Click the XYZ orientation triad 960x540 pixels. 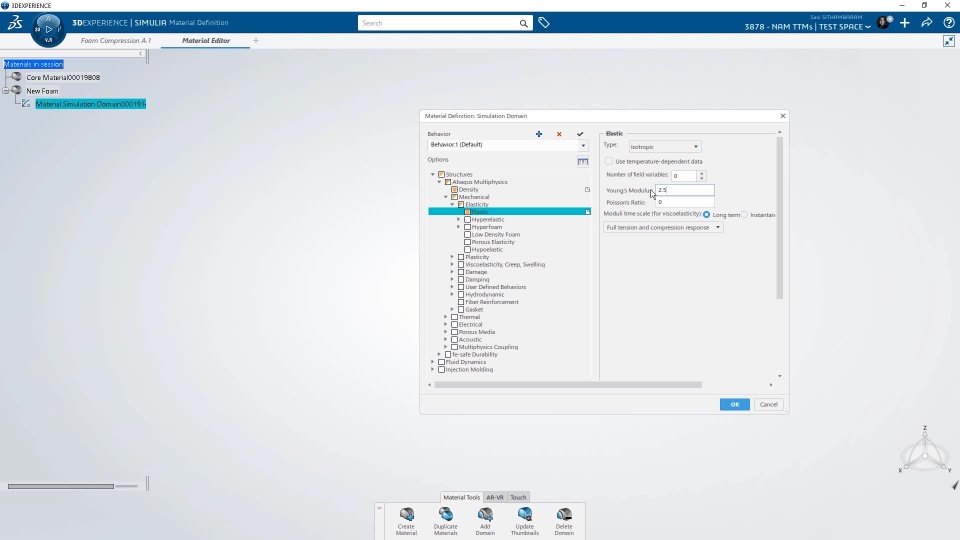924,452
